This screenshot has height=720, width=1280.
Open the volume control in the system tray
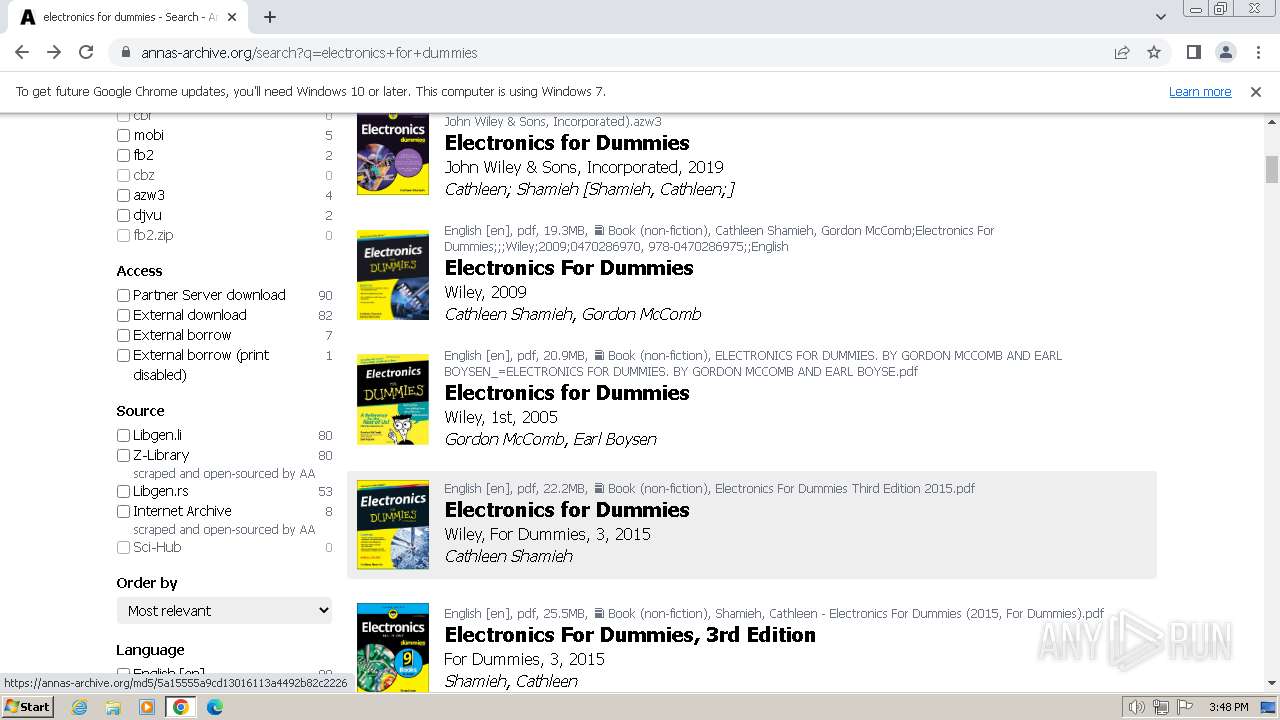(1137, 707)
